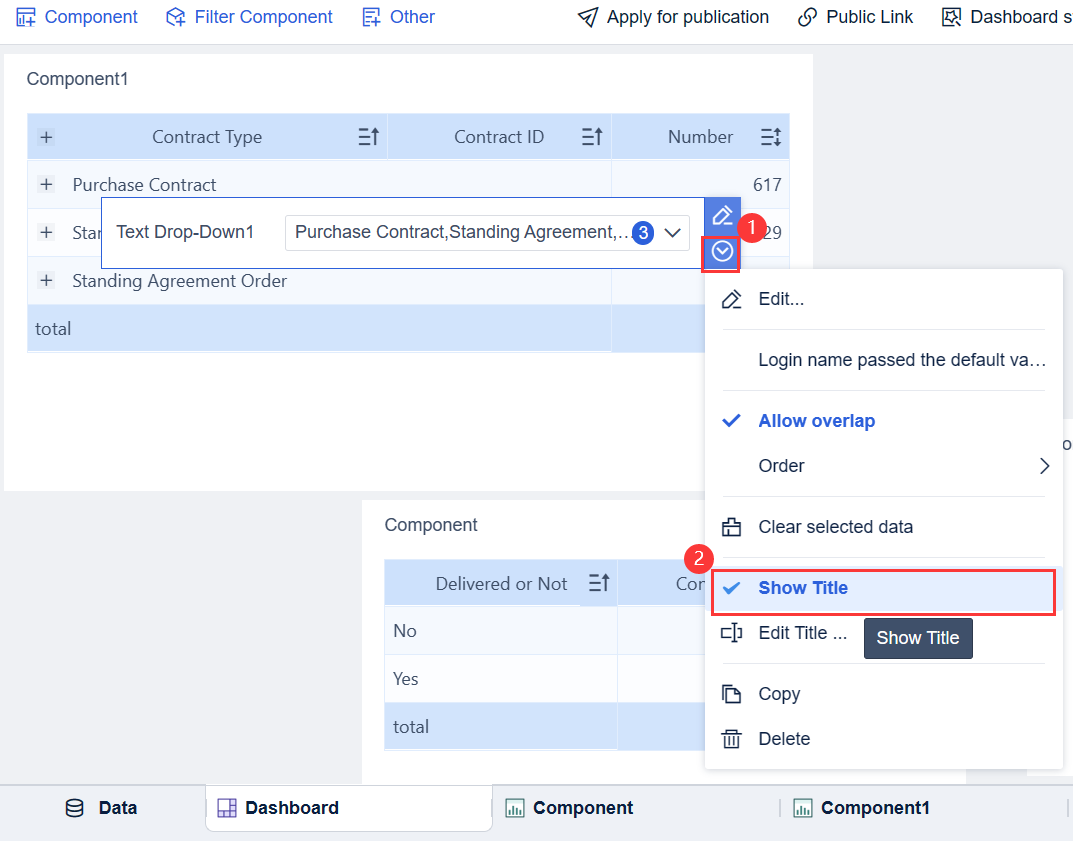
Task: Expand the Standing Agreement Order row
Action: pos(46,281)
